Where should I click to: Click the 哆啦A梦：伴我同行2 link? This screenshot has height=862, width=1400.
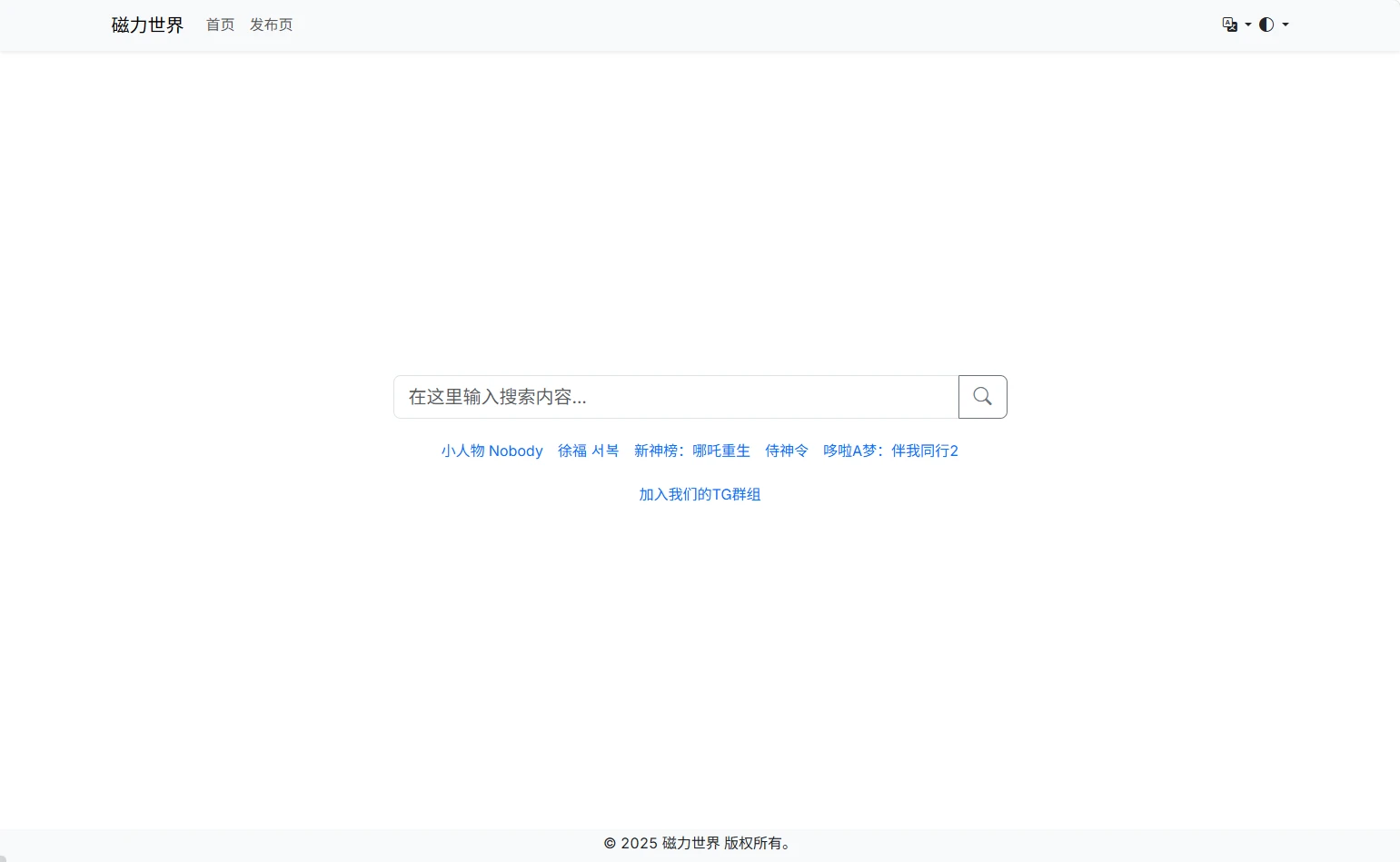click(890, 451)
